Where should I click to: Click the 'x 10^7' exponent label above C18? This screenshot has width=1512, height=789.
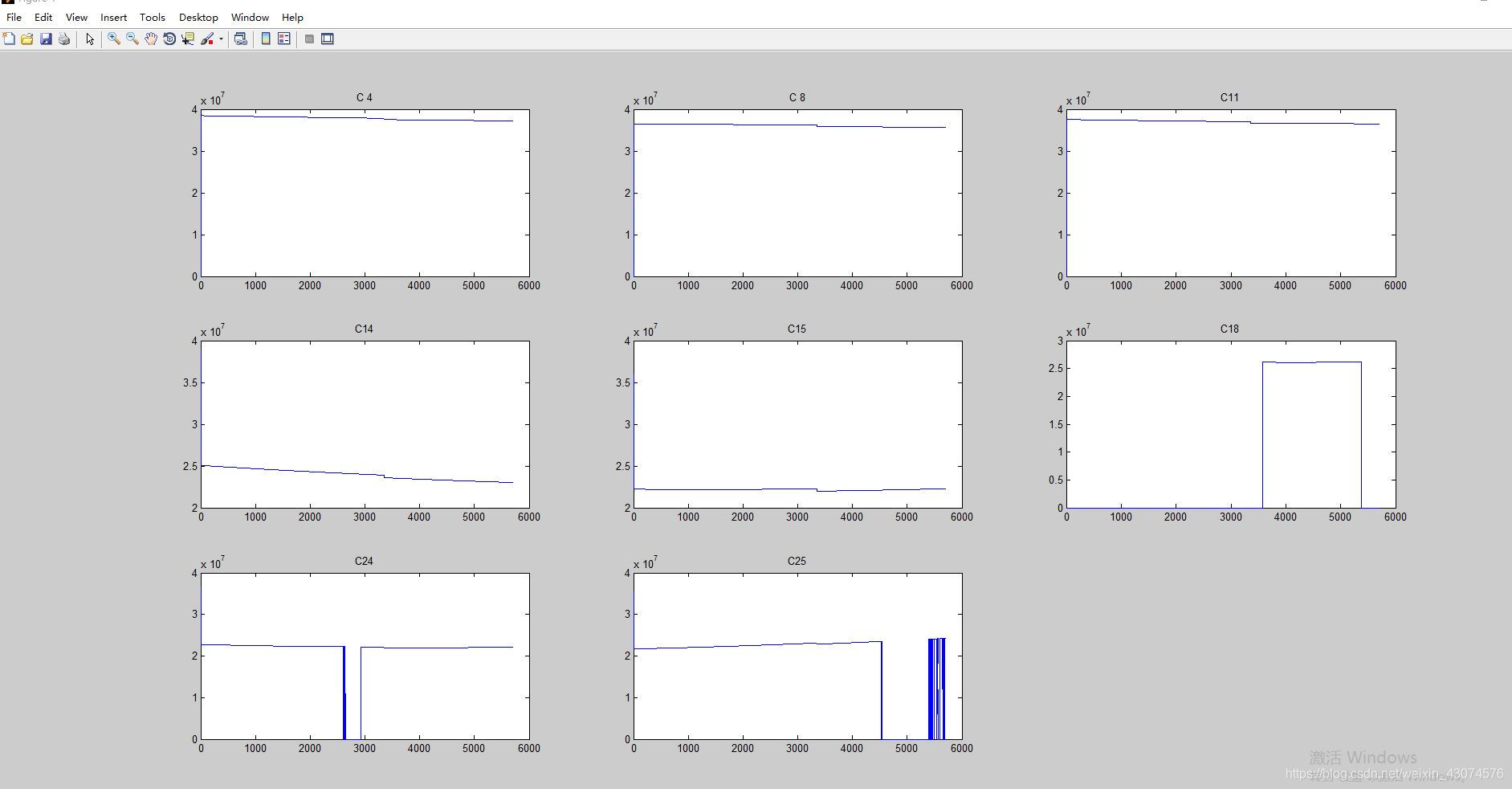tap(1078, 330)
